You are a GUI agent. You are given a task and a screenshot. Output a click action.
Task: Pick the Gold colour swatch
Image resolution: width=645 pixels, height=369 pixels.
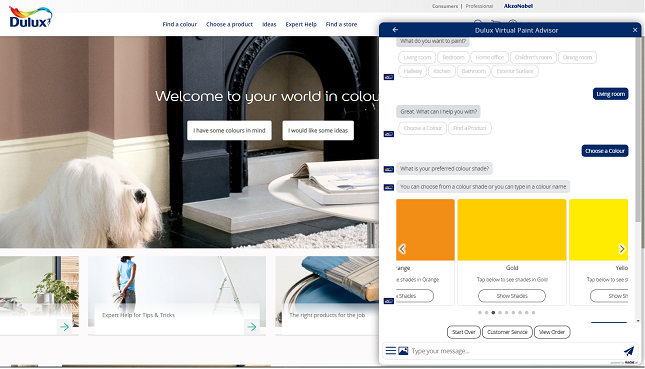[x=512, y=230]
